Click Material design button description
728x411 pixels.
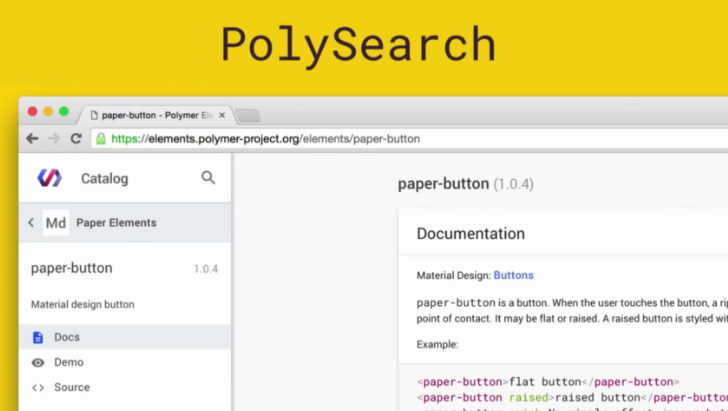pyautogui.click(x=83, y=304)
